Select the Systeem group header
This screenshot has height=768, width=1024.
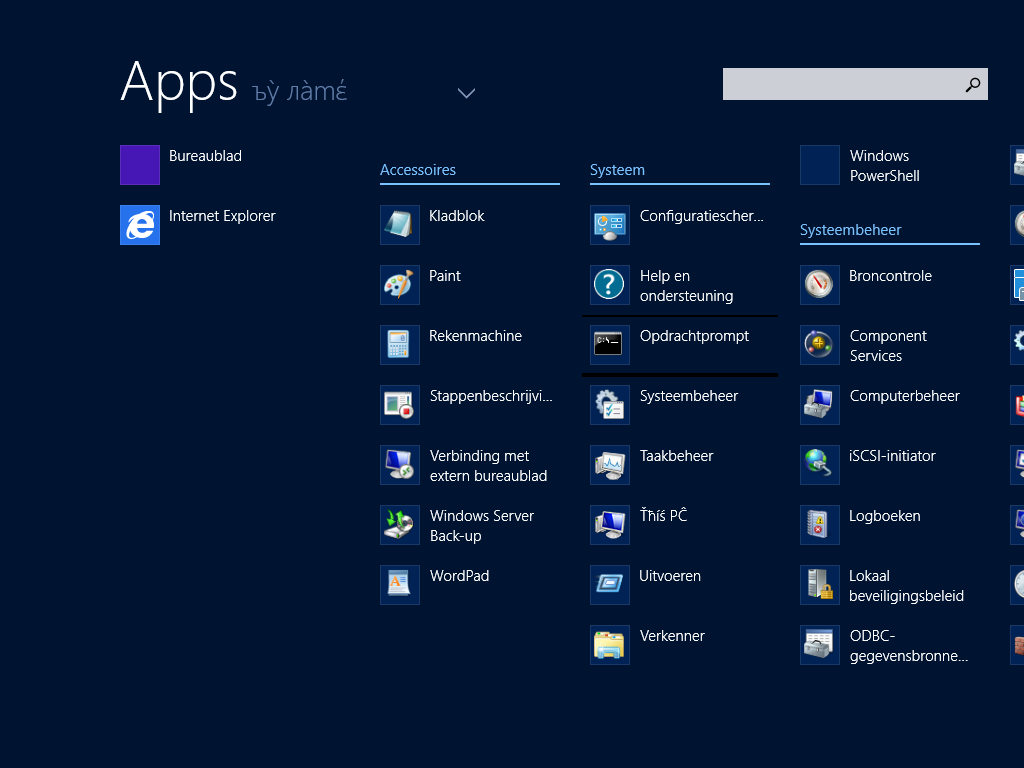coord(617,170)
